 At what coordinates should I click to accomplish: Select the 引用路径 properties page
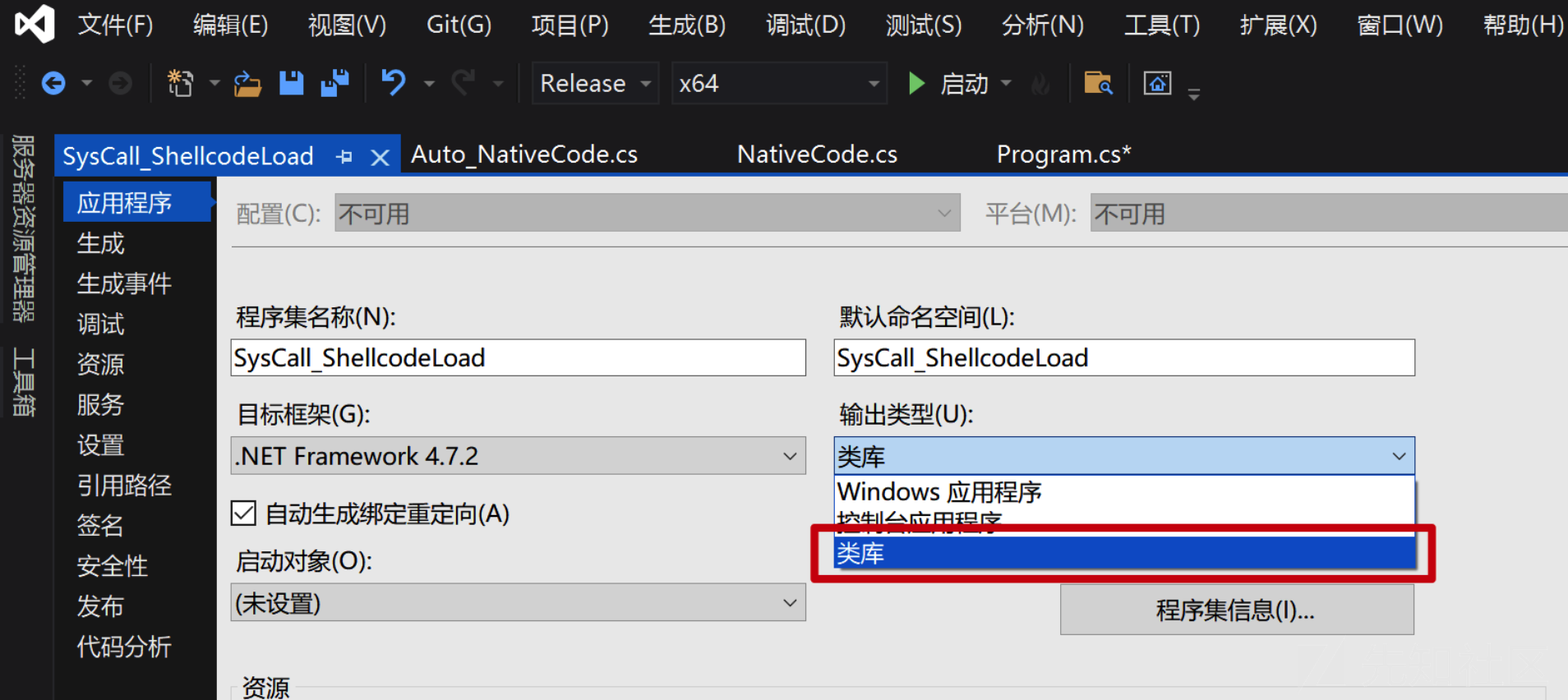point(124,485)
